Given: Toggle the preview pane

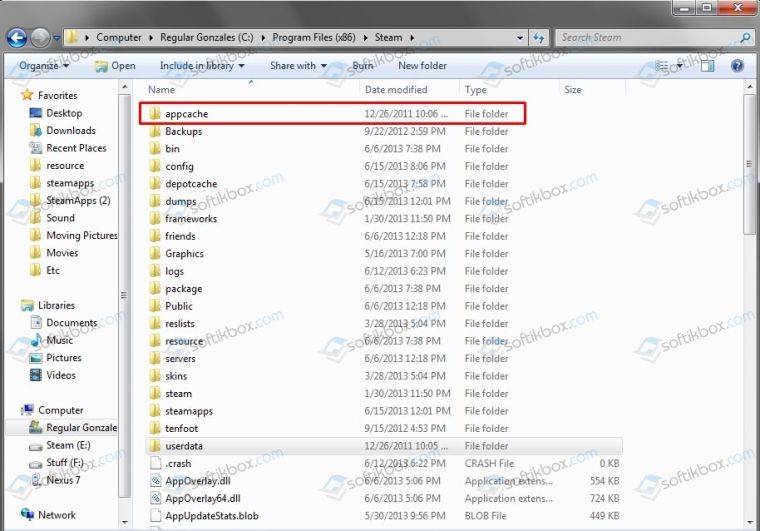Looking at the screenshot, I should 708,66.
